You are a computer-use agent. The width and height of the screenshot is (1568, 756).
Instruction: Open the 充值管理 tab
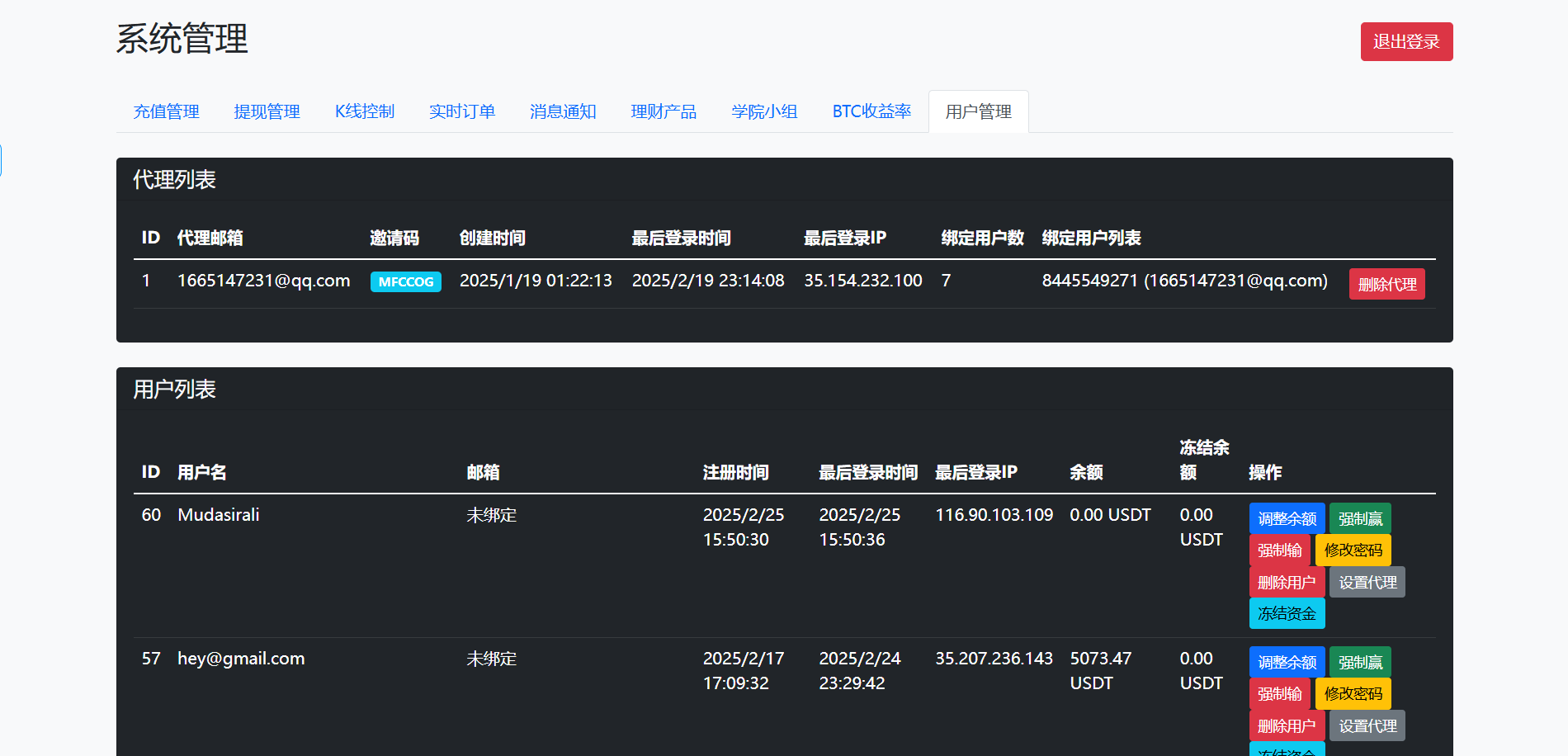coord(167,111)
